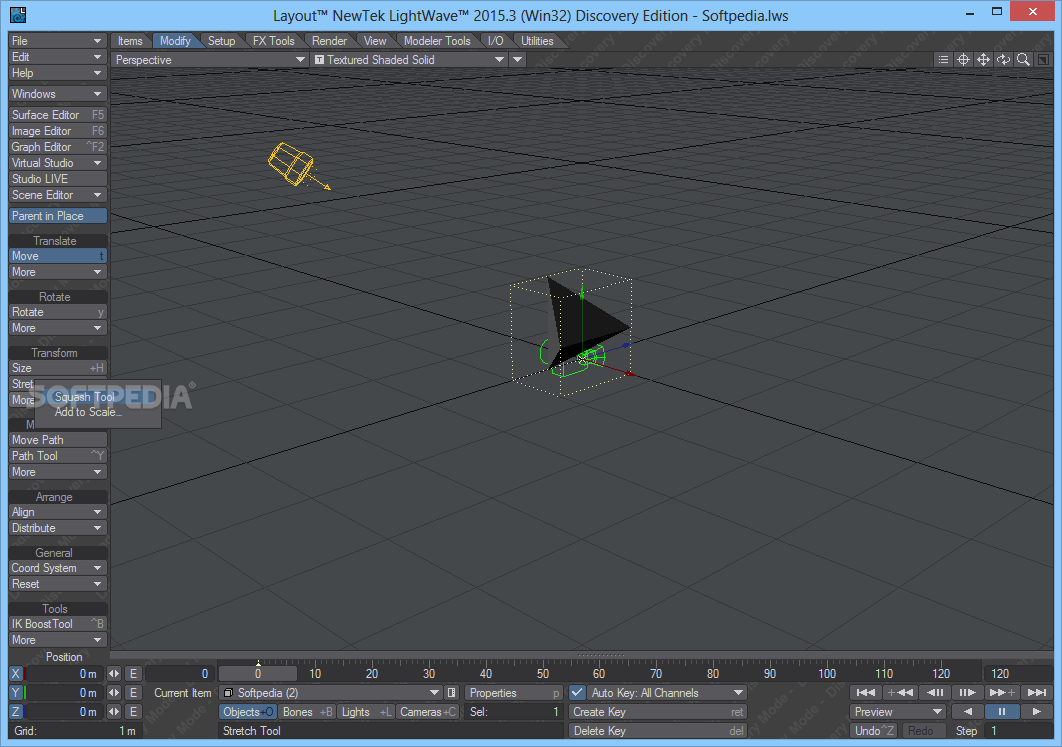This screenshot has width=1062, height=747.
Task: Switch selection mode to Lights
Action: [366, 712]
